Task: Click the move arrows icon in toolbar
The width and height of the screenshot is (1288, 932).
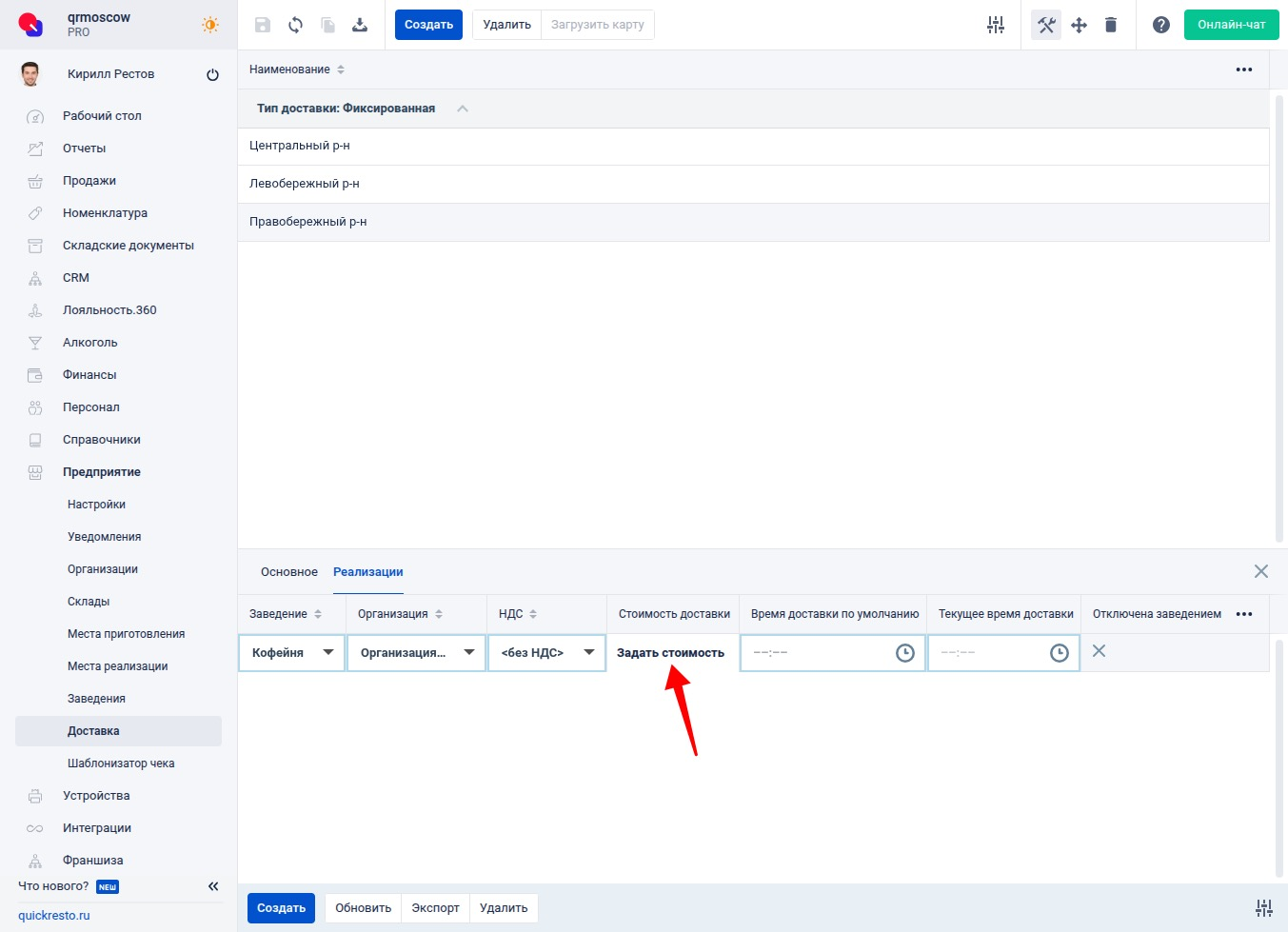Action: 1079,25
